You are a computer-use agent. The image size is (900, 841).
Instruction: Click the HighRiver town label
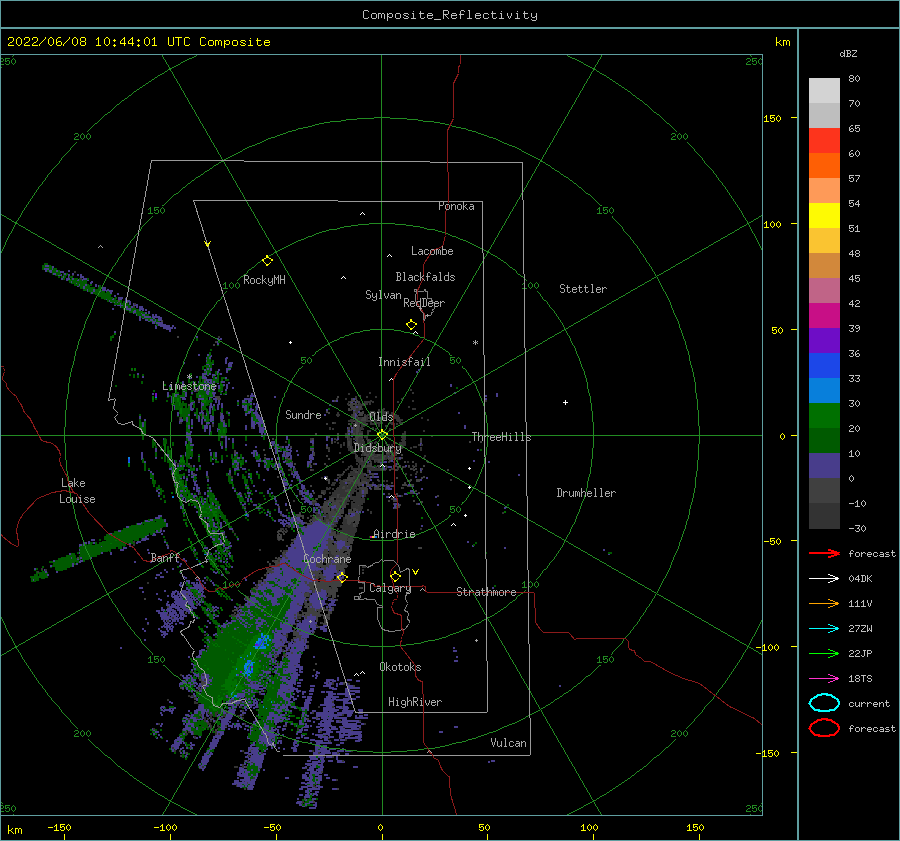(x=415, y=702)
